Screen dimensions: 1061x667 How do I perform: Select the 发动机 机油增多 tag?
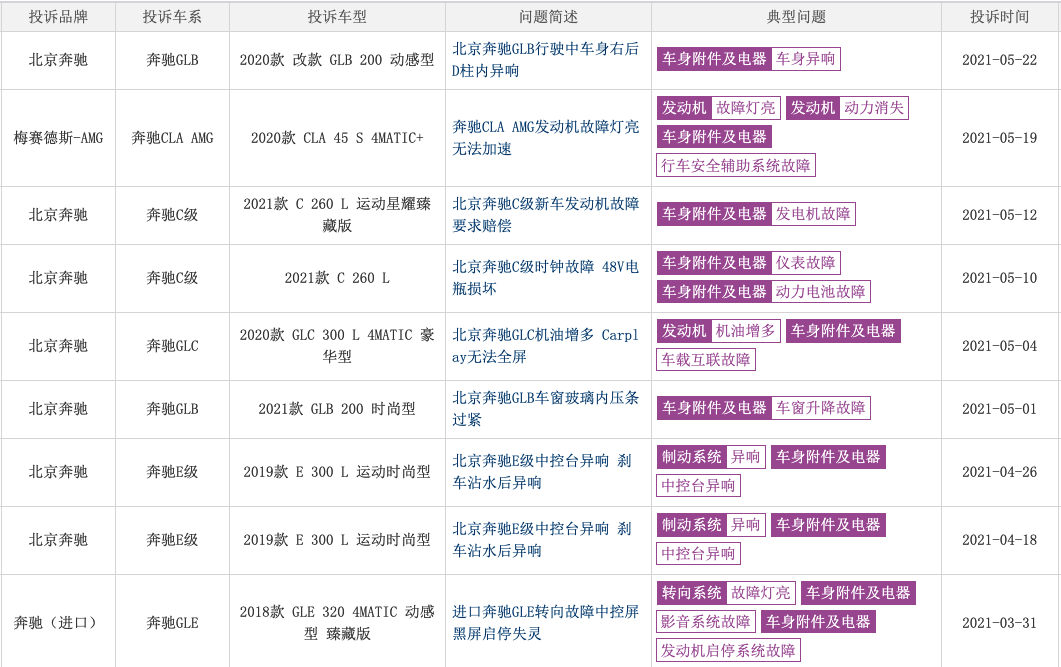718,331
